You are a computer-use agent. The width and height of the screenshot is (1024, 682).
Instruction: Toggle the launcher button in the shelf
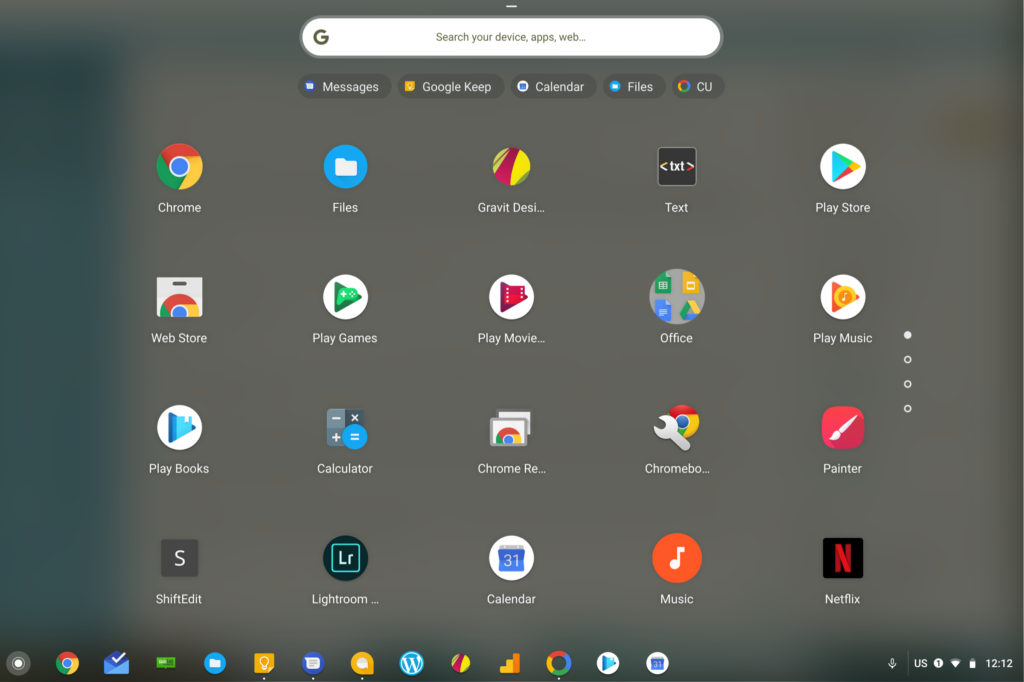pos(18,663)
